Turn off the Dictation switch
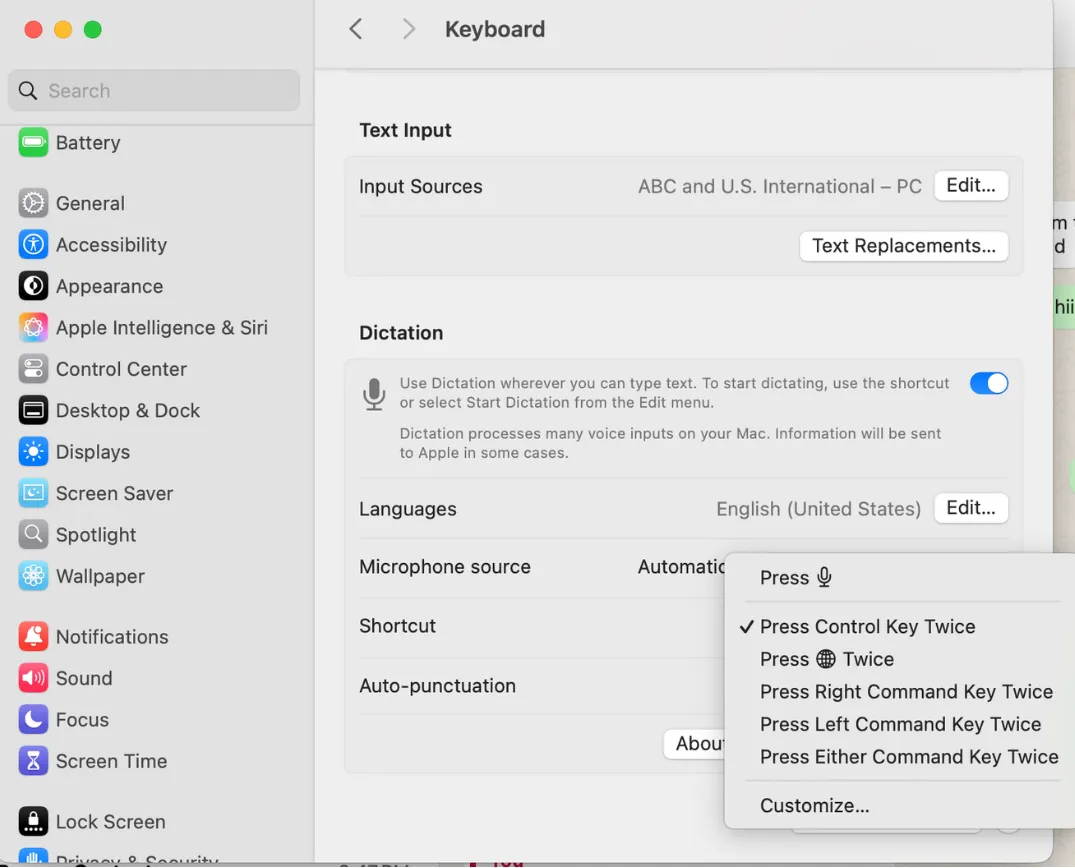This screenshot has height=868, width=1075. [x=989, y=383]
